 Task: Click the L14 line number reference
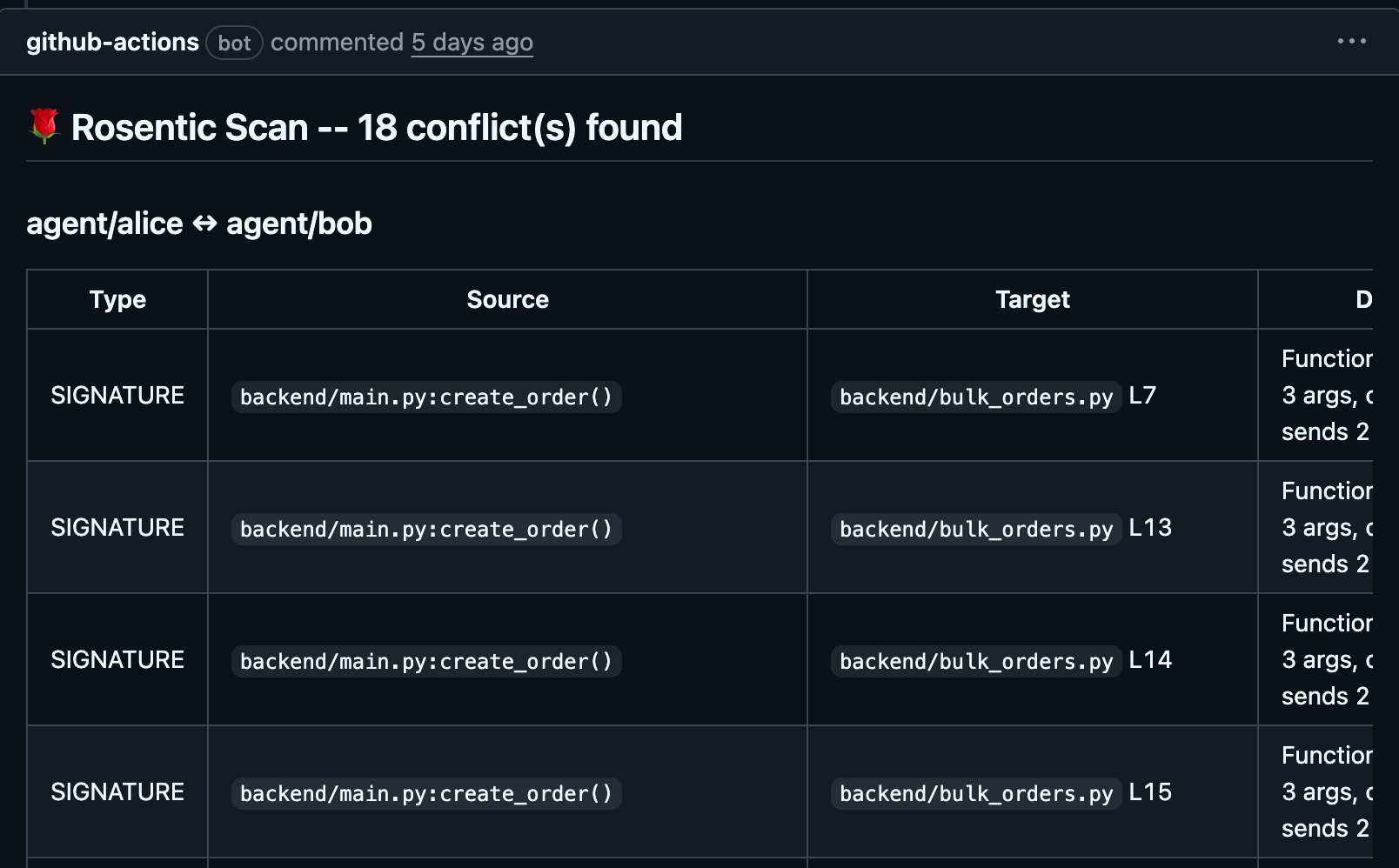pos(1149,659)
